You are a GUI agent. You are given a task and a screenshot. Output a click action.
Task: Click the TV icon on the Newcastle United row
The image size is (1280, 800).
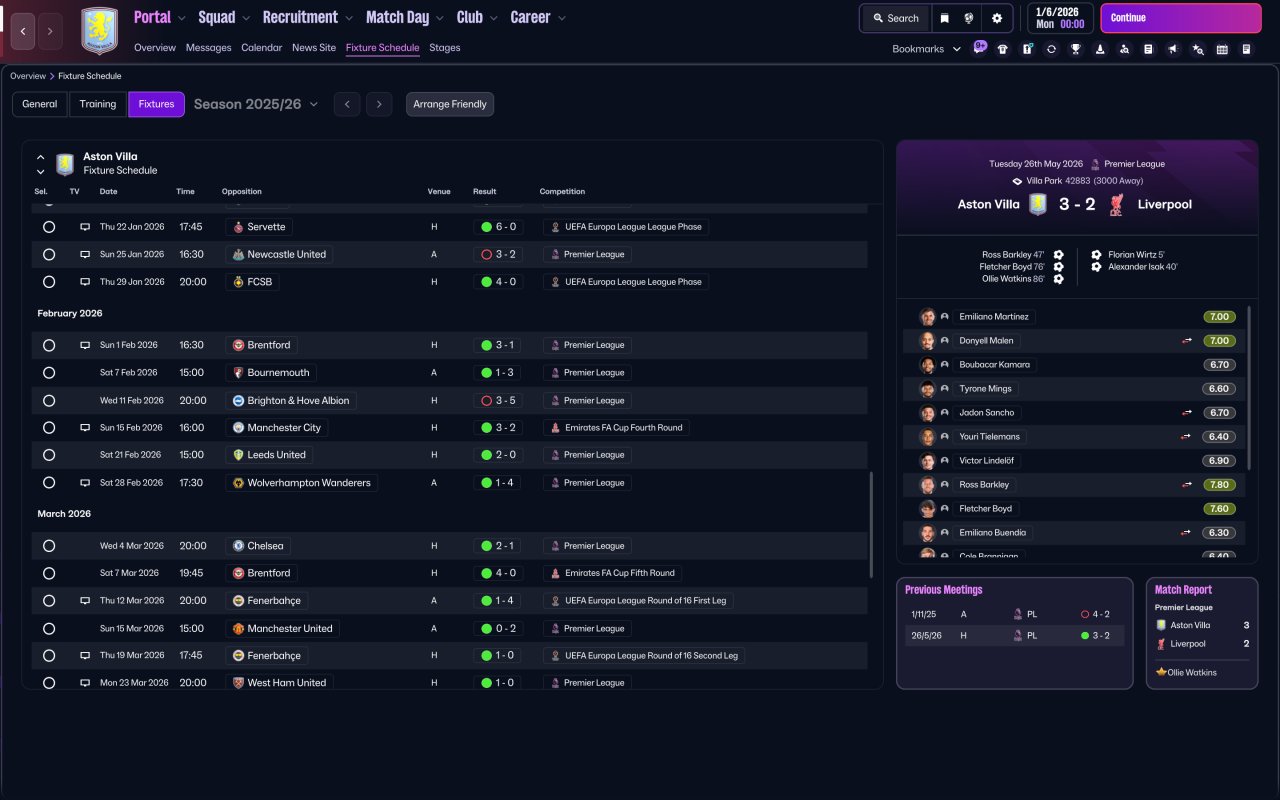pyautogui.click(x=85, y=255)
